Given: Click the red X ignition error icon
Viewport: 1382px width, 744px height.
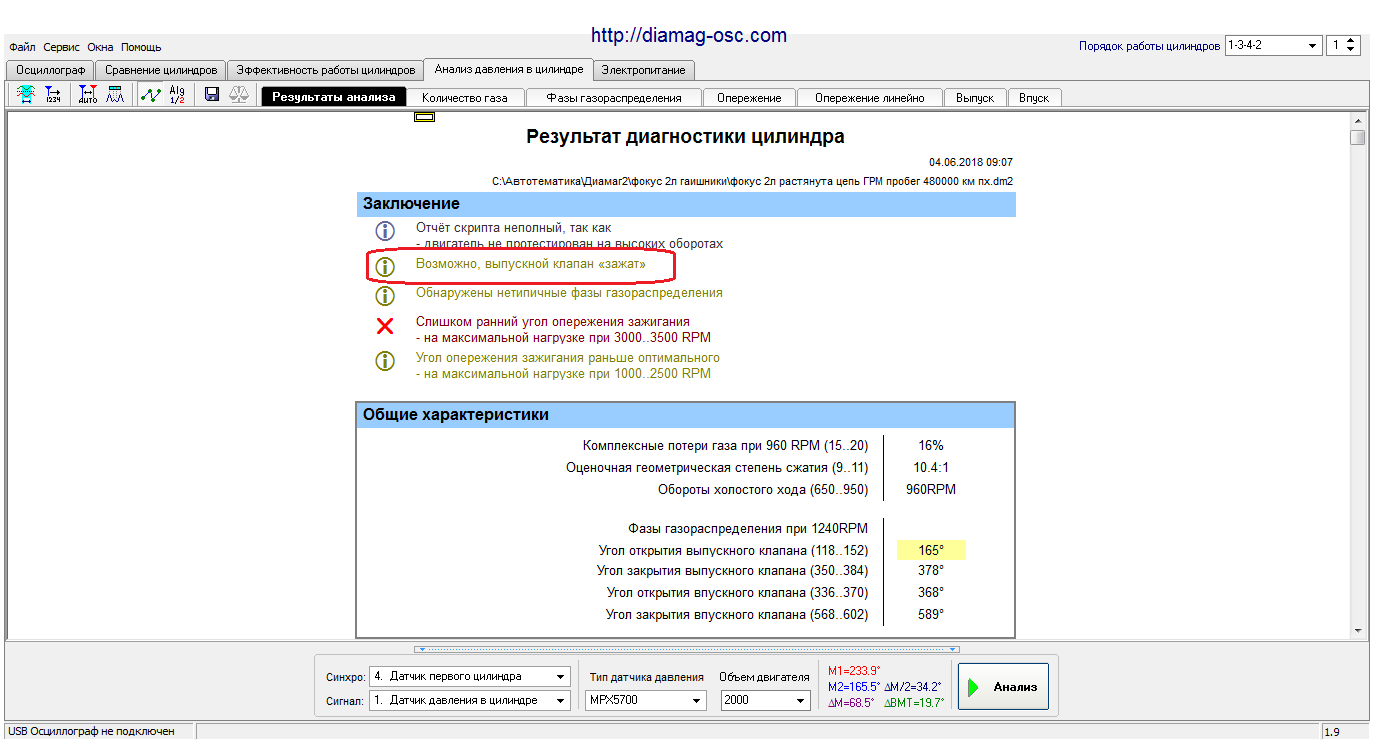Looking at the screenshot, I should pyautogui.click(x=385, y=325).
